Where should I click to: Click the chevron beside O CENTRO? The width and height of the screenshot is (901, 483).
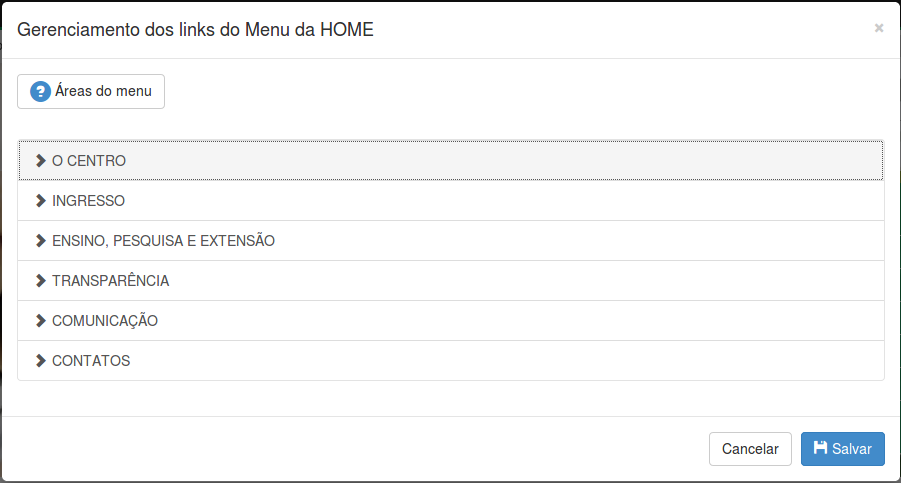point(40,161)
